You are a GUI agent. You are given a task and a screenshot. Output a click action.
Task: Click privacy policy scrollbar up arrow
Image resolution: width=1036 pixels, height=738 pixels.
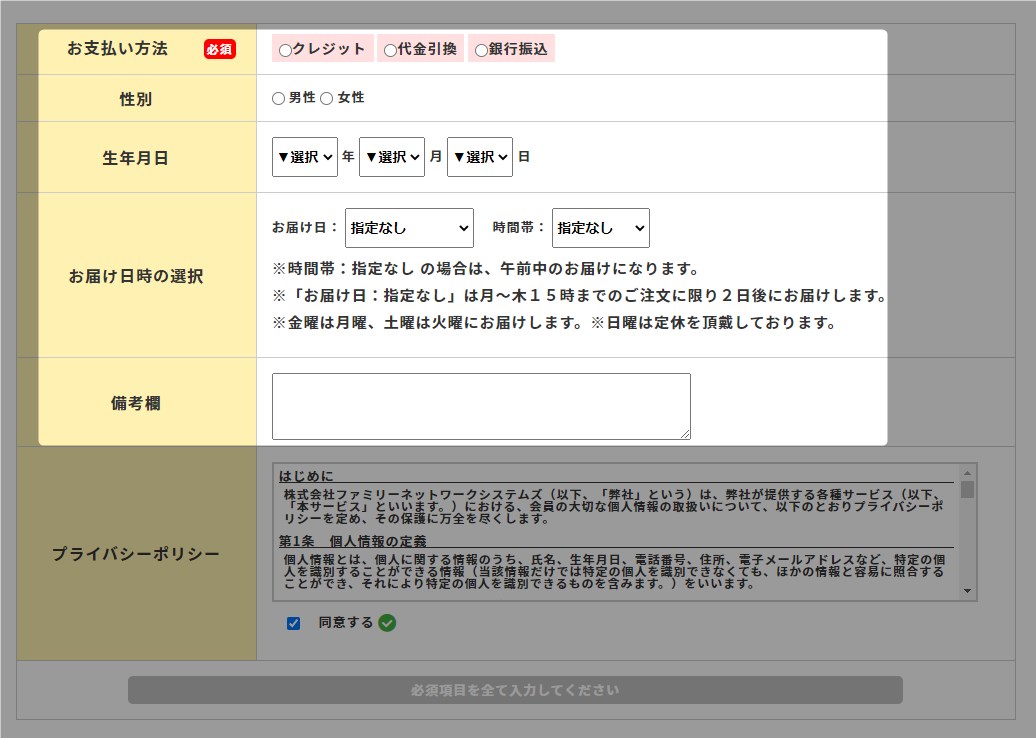click(x=967, y=473)
